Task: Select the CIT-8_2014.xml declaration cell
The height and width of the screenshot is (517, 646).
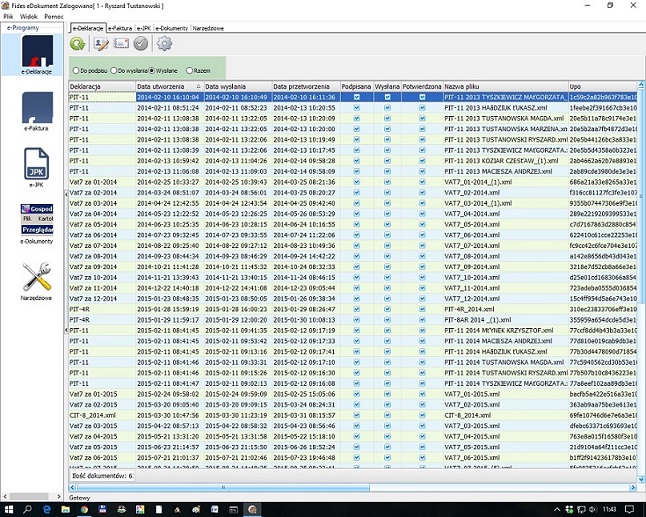Action: 102,415
